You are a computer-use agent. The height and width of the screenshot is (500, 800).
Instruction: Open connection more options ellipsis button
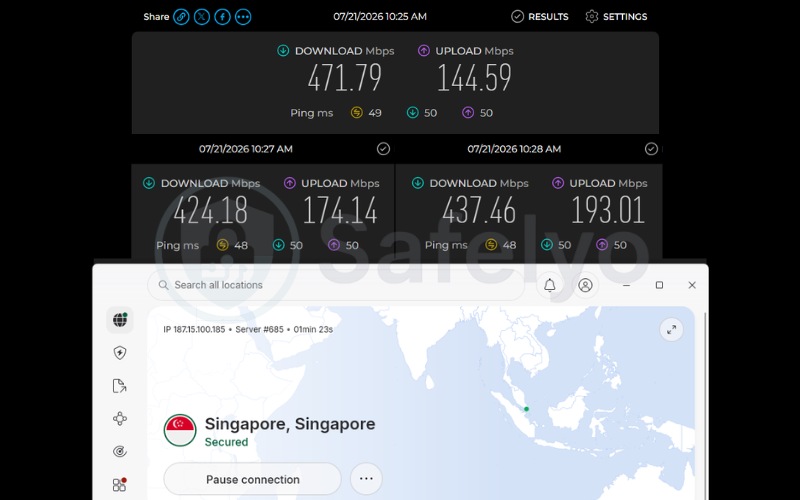(366, 479)
